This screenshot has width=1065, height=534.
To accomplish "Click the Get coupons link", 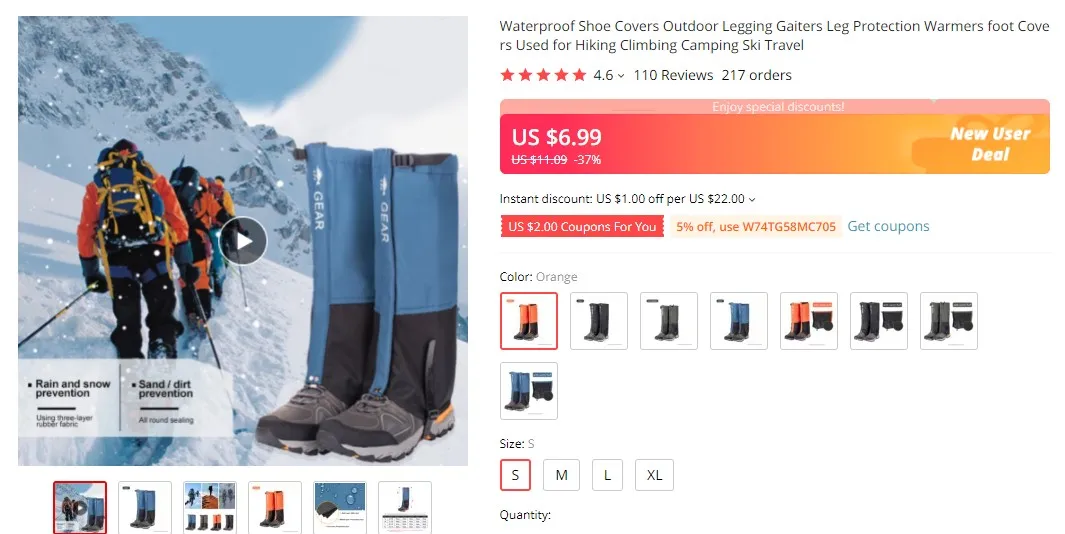I will click(888, 226).
